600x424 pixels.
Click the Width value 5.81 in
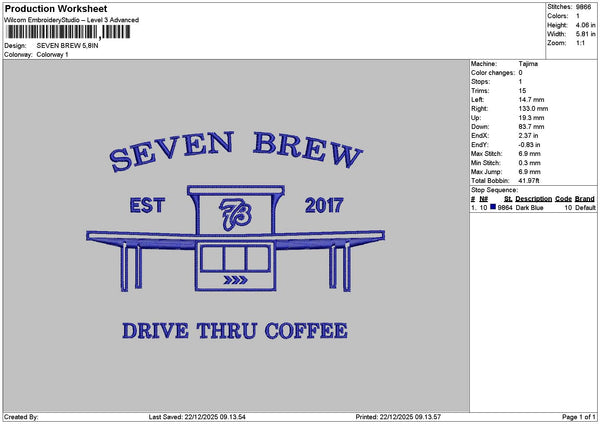click(x=585, y=34)
